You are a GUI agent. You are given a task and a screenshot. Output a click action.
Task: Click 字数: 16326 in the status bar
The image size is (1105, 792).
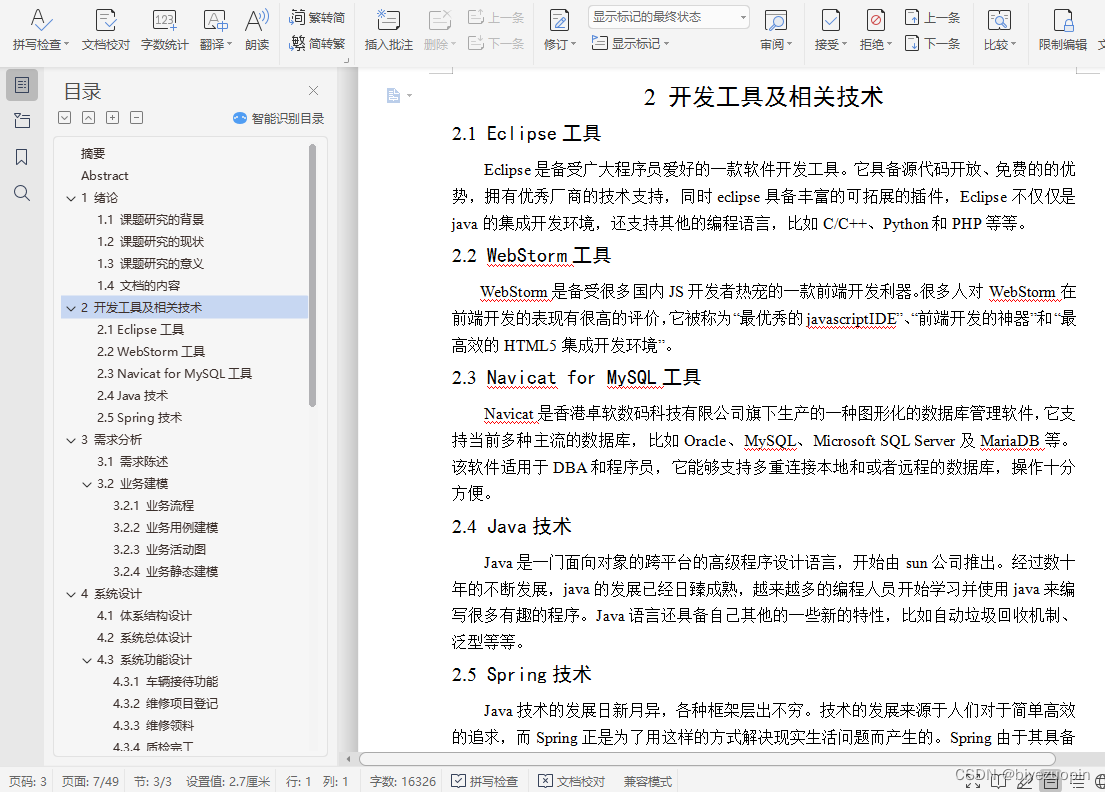coord(402,781)
